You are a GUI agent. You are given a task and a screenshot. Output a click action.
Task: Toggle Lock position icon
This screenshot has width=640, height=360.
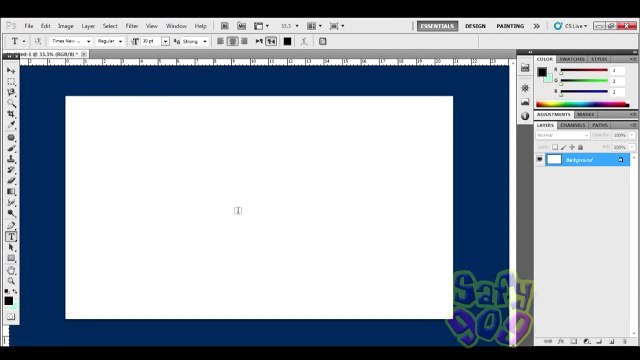click(572, 147)
